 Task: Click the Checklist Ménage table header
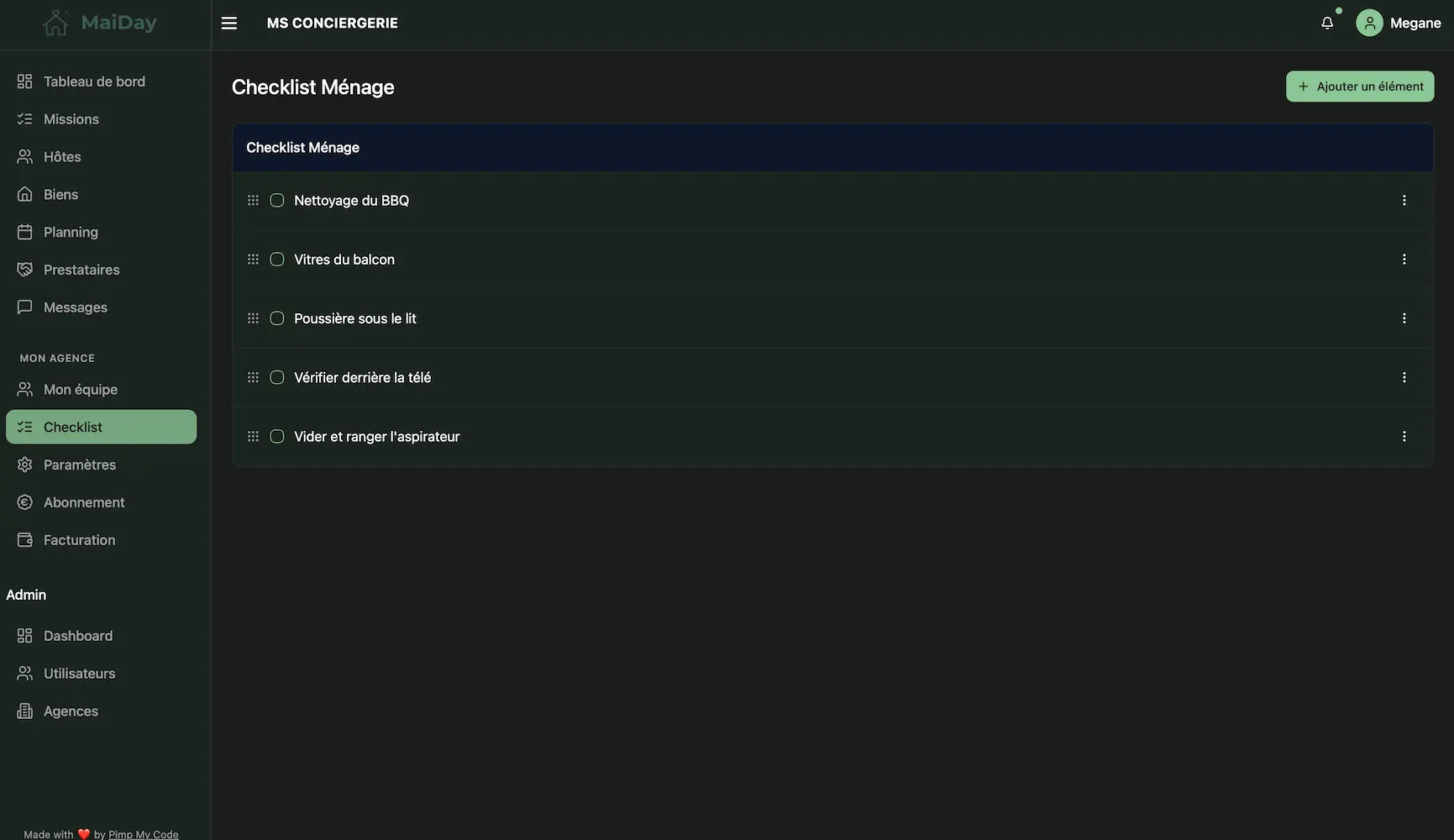(302, 148)
